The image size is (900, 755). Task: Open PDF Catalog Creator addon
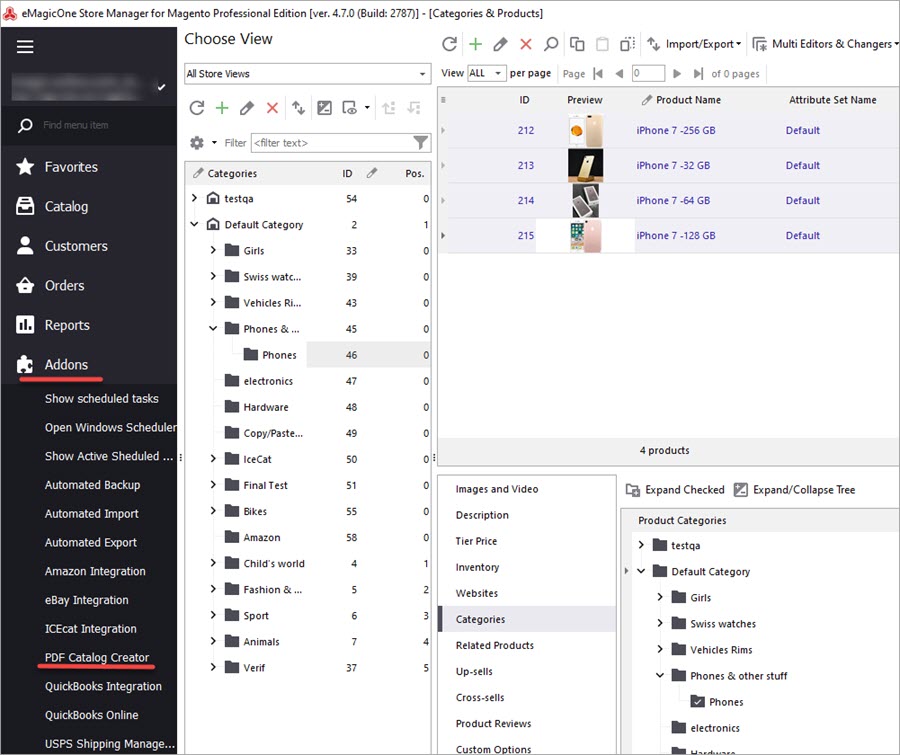pos(97,657)
